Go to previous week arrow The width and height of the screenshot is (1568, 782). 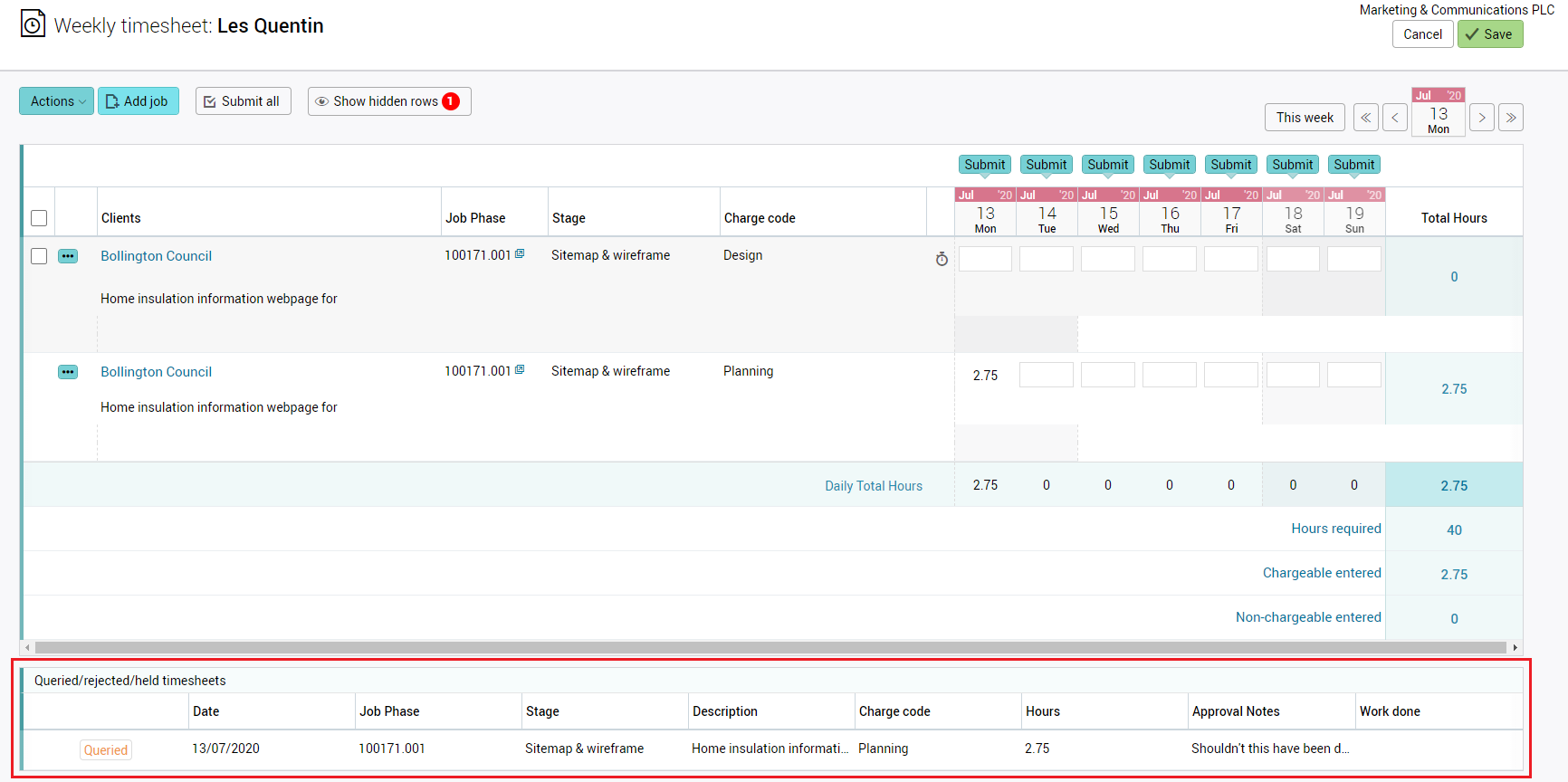(x=1395, y=118)
